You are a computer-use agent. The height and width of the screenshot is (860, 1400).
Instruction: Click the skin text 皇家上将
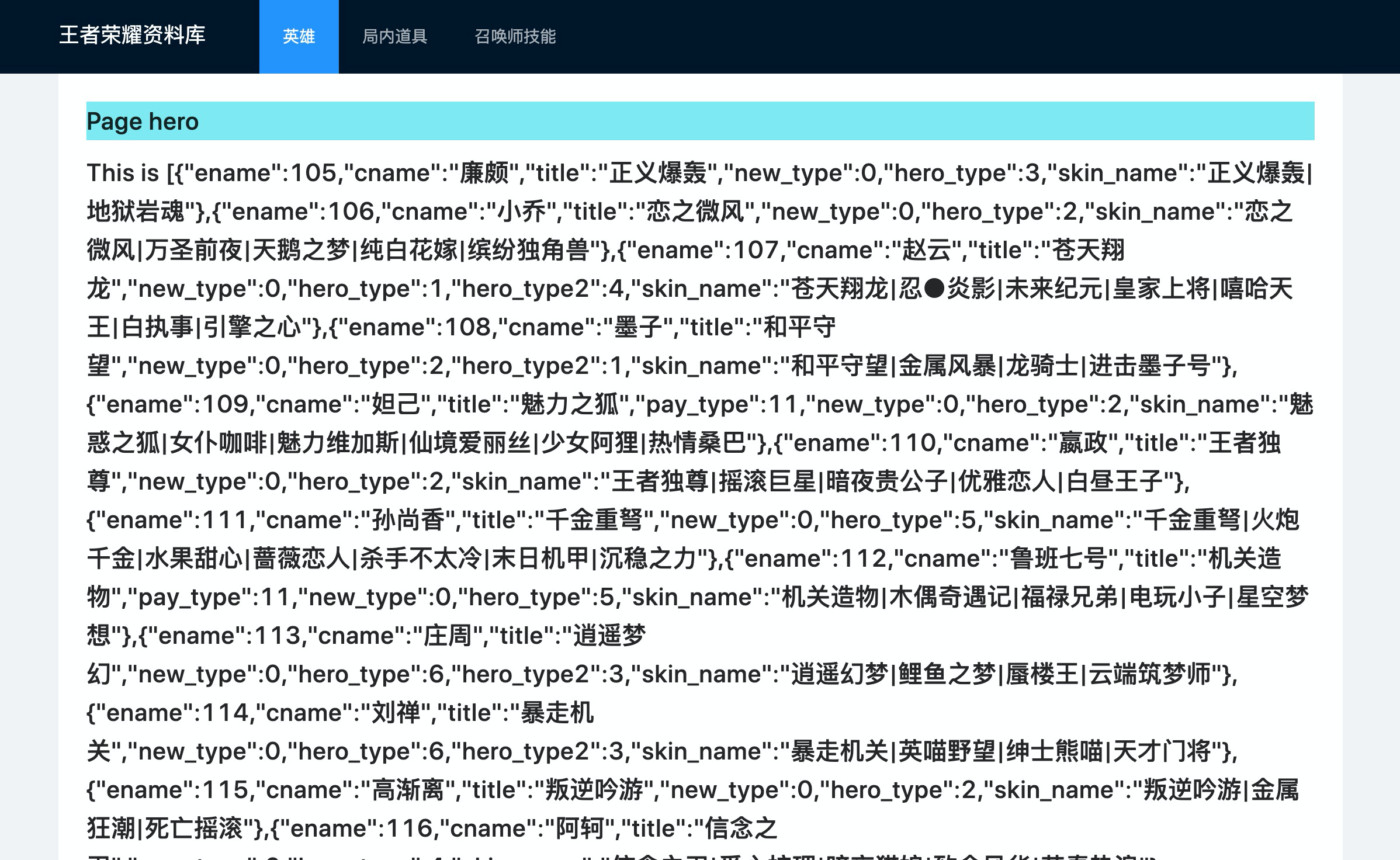[1162, 289]
